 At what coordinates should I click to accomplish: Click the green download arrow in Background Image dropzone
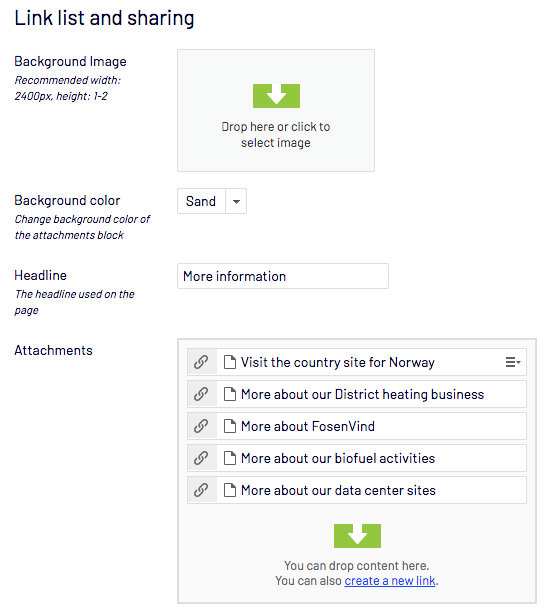[x=276, y=95]
